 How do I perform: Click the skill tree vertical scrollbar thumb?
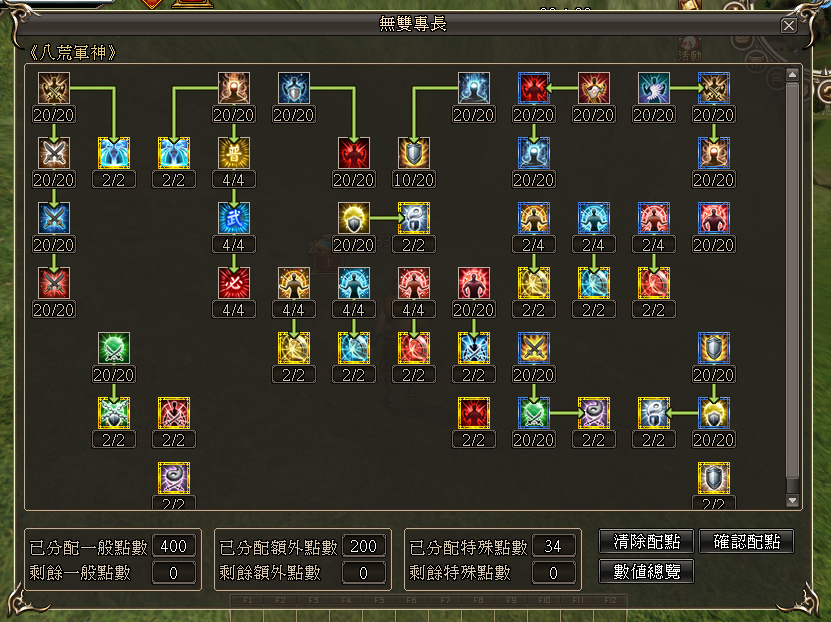click(x=793, y=280)
